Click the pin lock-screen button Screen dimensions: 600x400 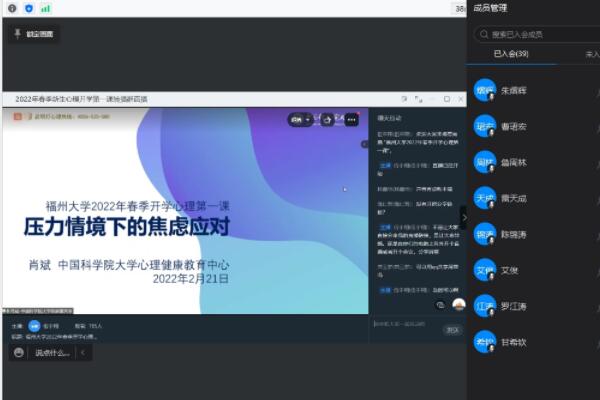tap(34, 34)
